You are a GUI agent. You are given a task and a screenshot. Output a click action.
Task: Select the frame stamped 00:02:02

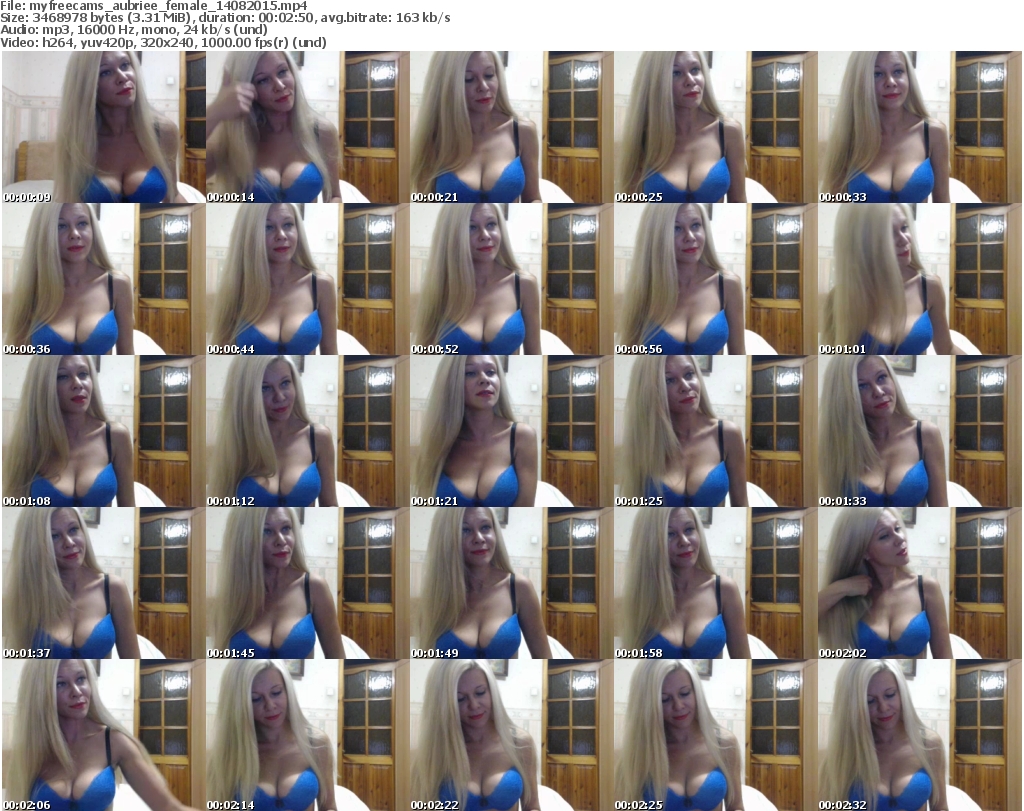click(x=920, y=582)
